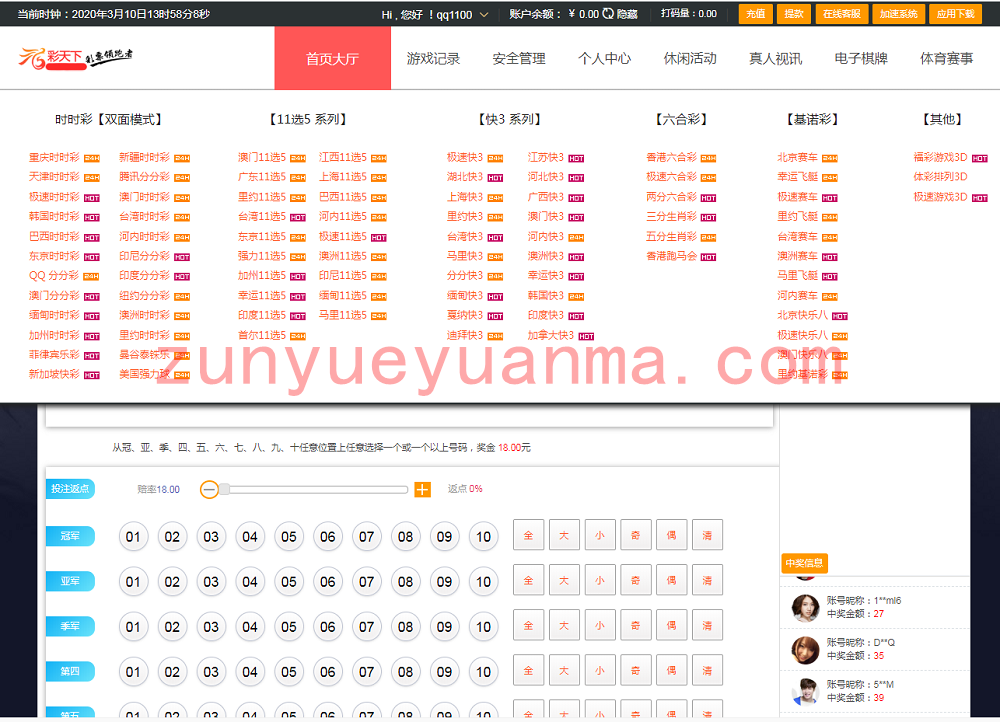This screenshot has height=722, width=1000.
Task: Click 小 quick-pick in 亚军 row
Action: click(x=599, y=580)
